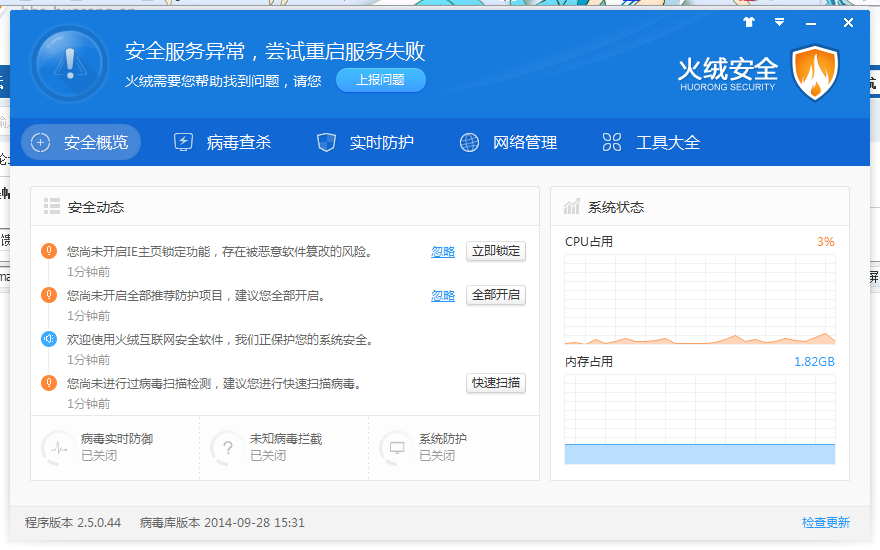
Task: Click the system status bar chart icon
Action: [572, 207]
